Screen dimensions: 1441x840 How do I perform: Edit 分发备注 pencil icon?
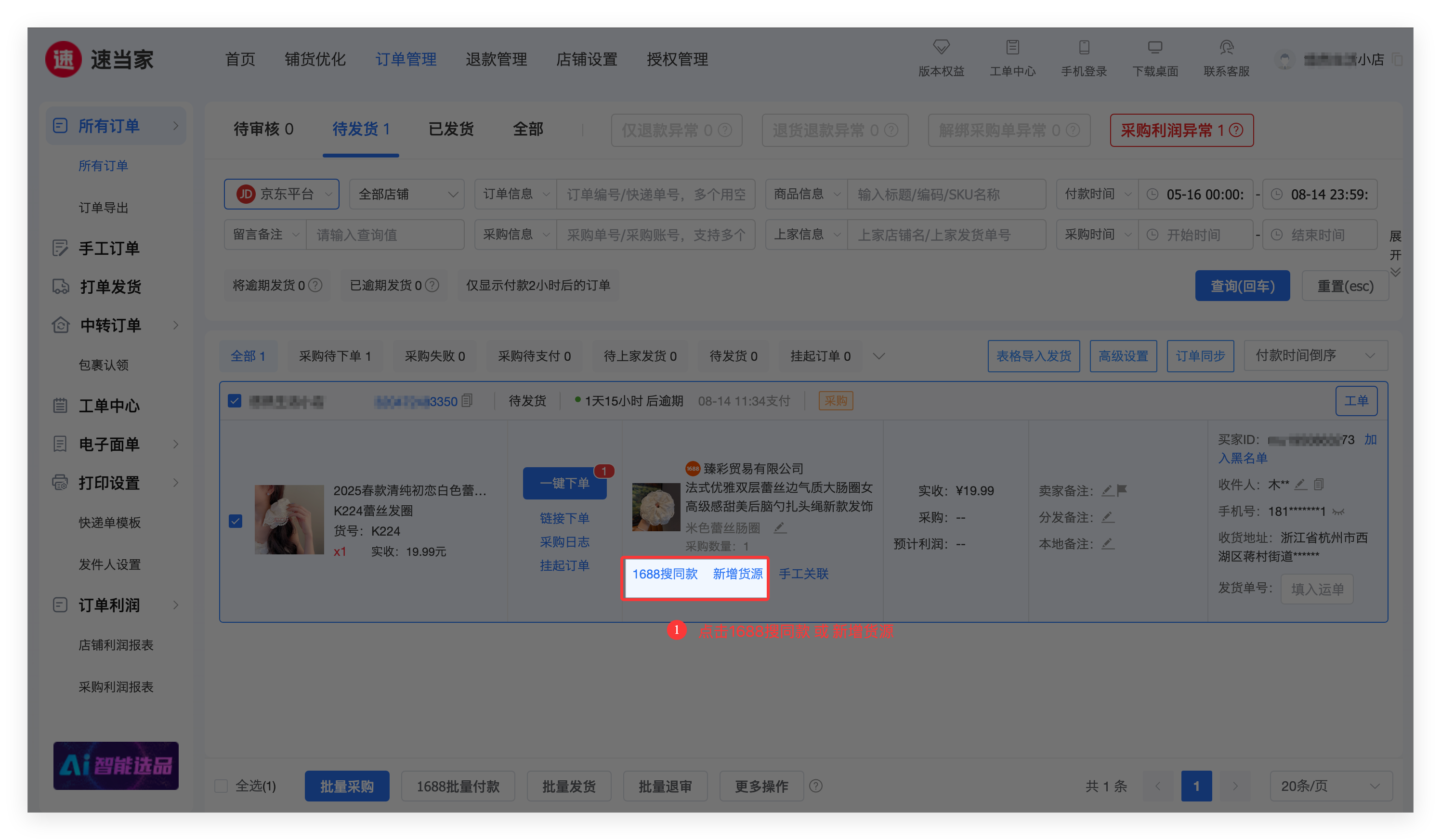pos(1108,517)
